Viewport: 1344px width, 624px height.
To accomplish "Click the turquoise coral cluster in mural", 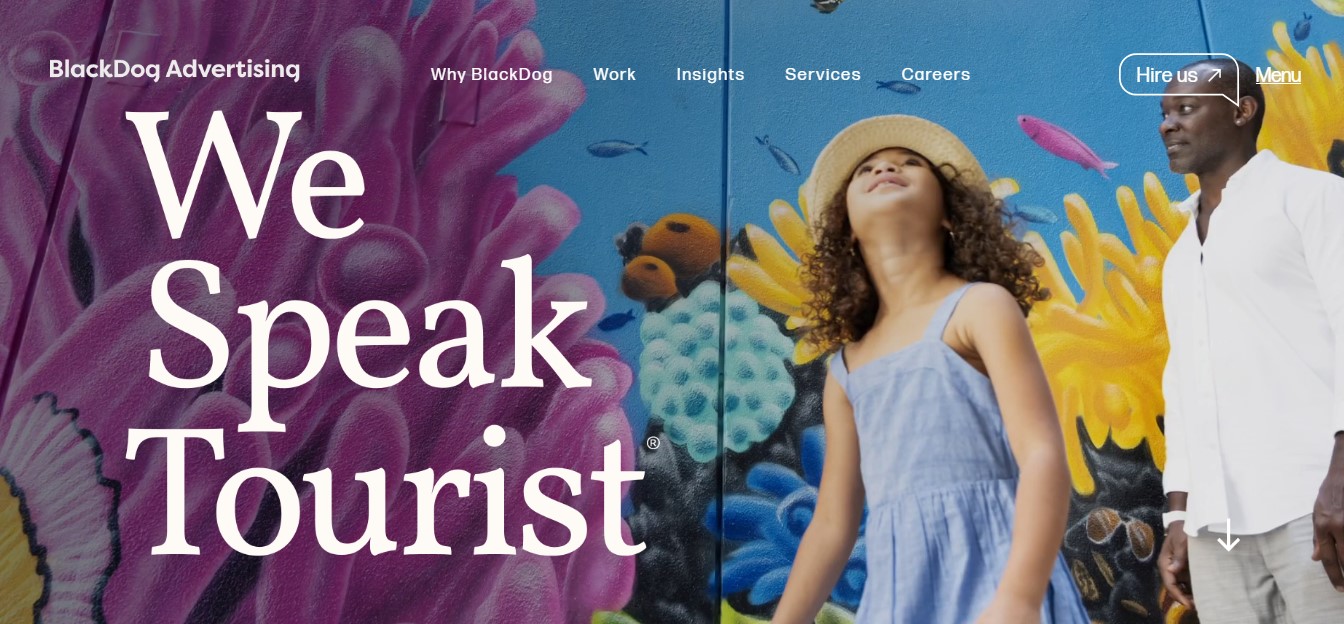I will [716, 372].
